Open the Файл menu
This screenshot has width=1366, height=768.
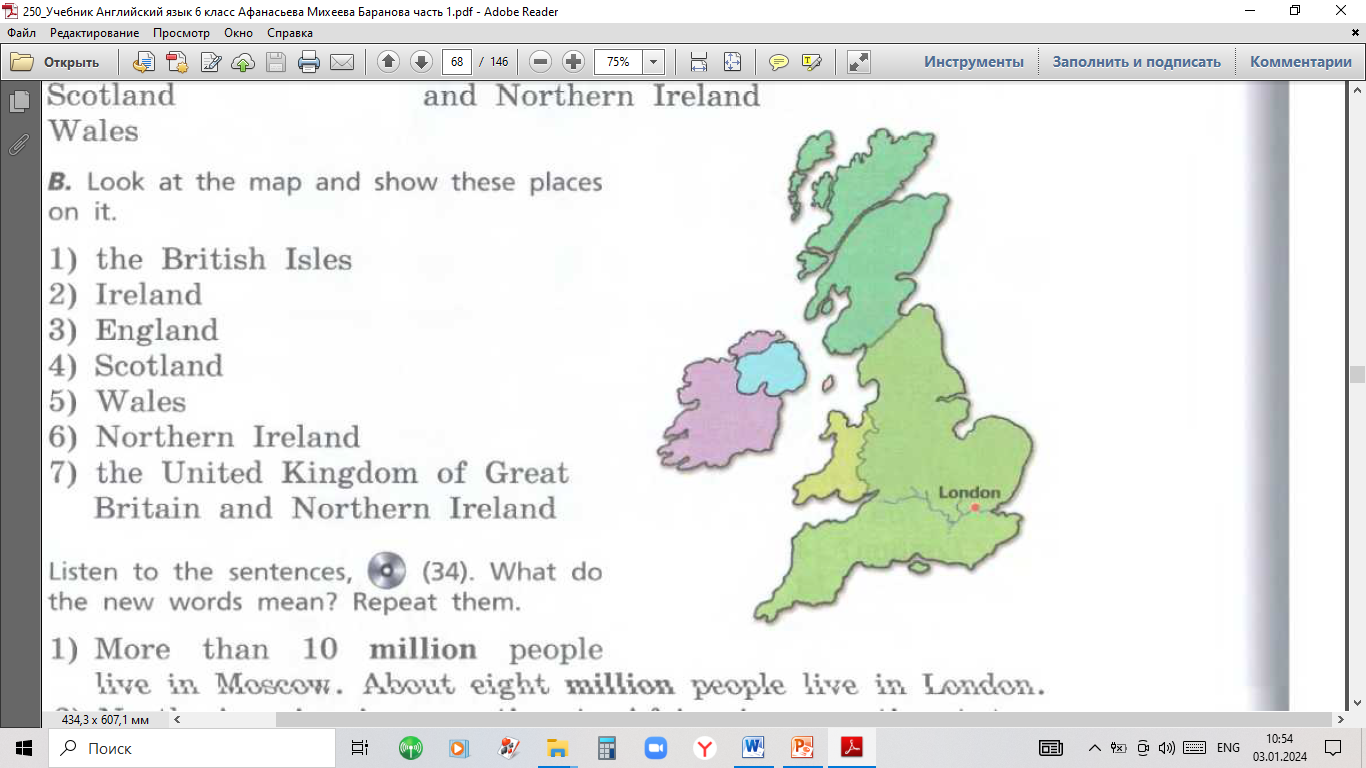click(x=21, y=33)
